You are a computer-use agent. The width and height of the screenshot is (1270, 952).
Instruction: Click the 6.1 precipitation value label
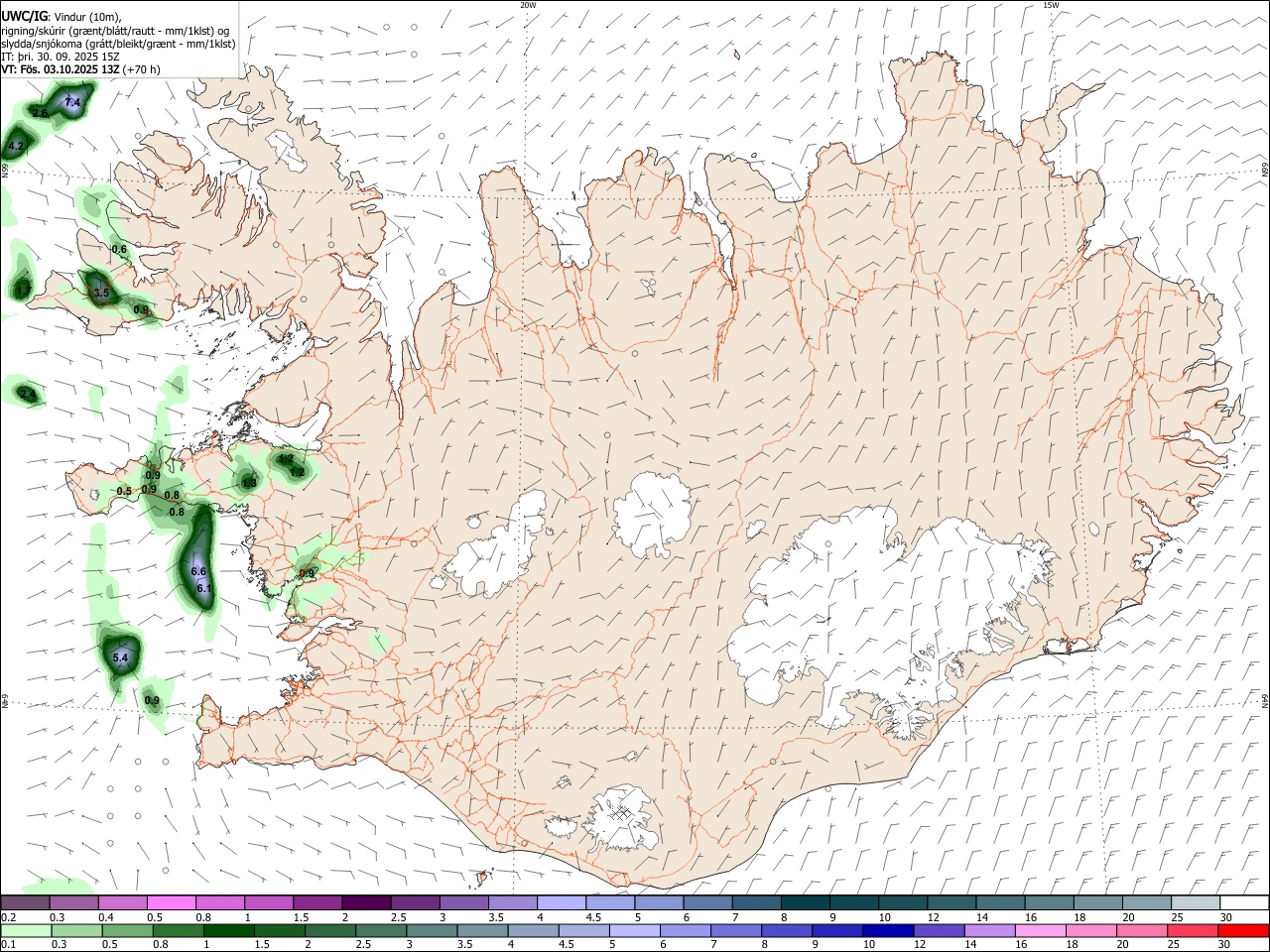pyautogui.click(x=204, y=588)
